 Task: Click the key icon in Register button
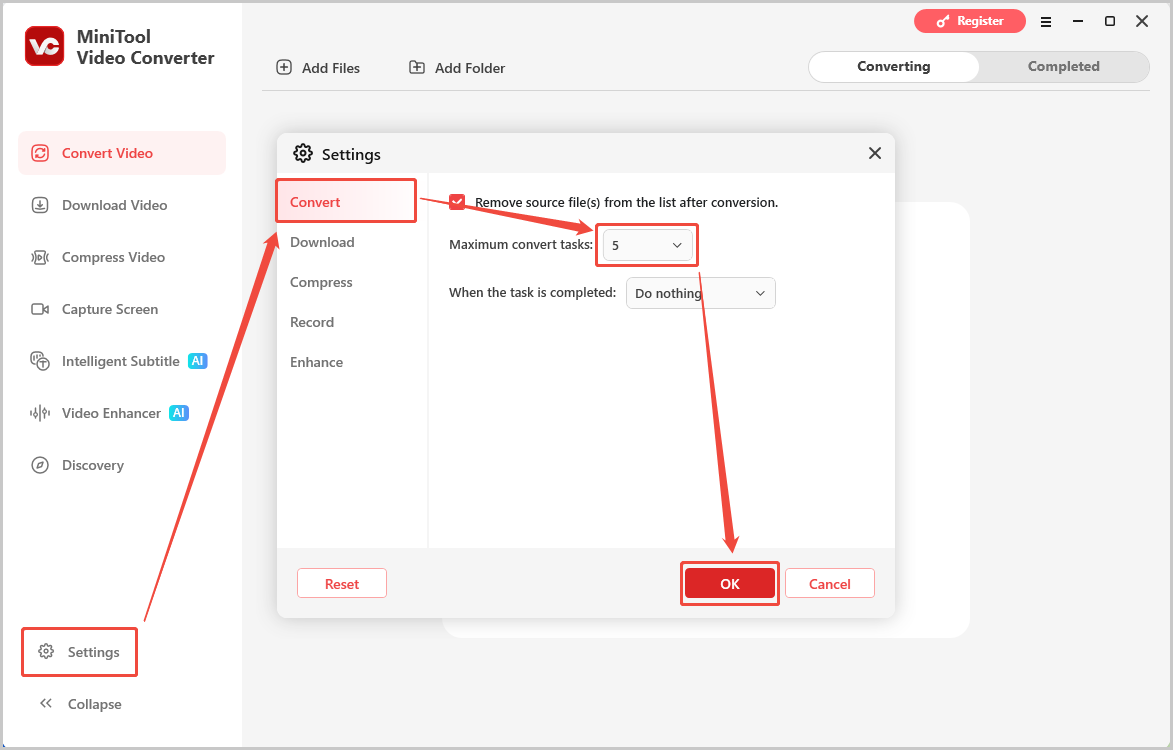(x=943, y=21)
